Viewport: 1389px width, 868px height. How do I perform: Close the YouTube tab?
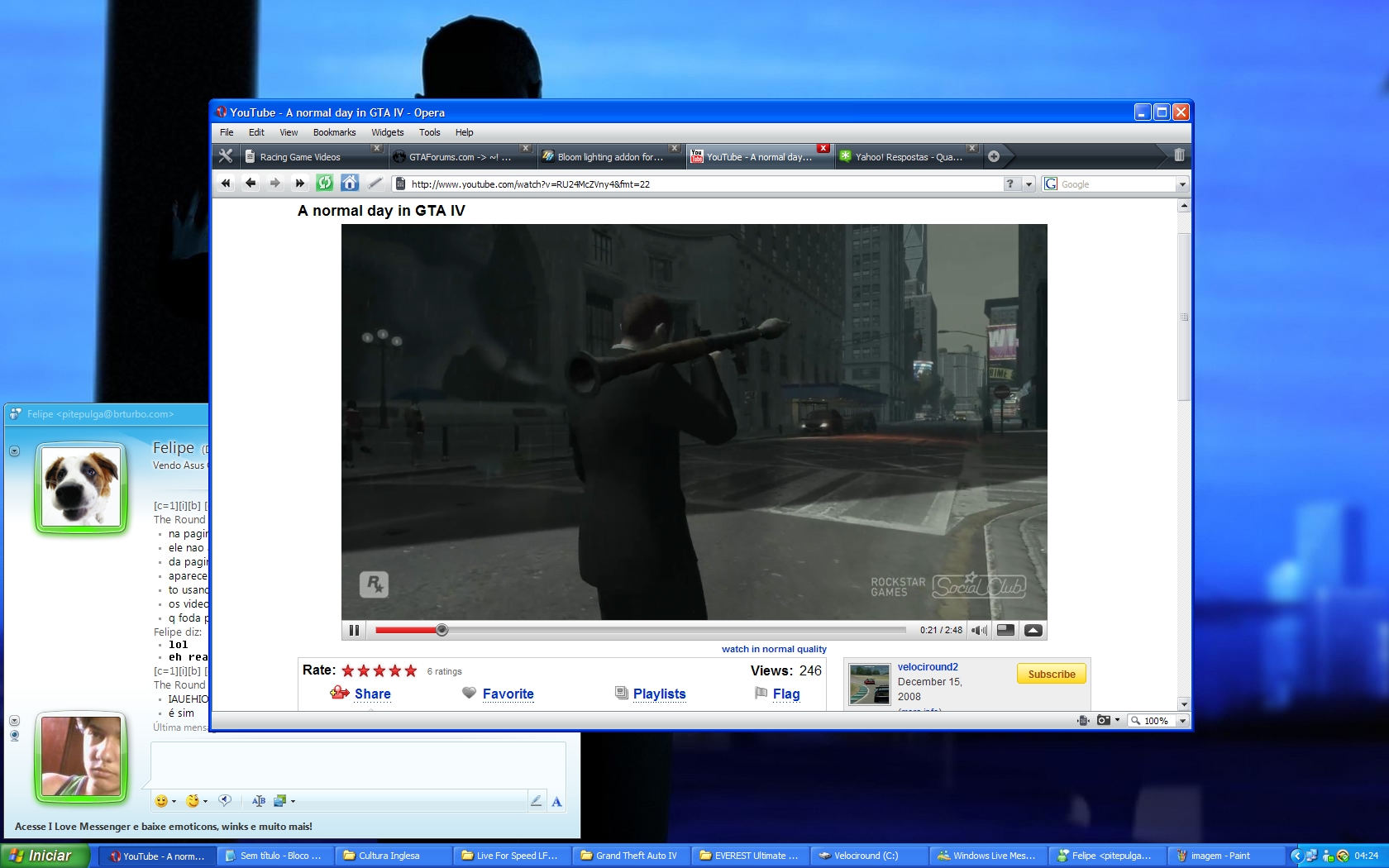click(x=823, y=148)
